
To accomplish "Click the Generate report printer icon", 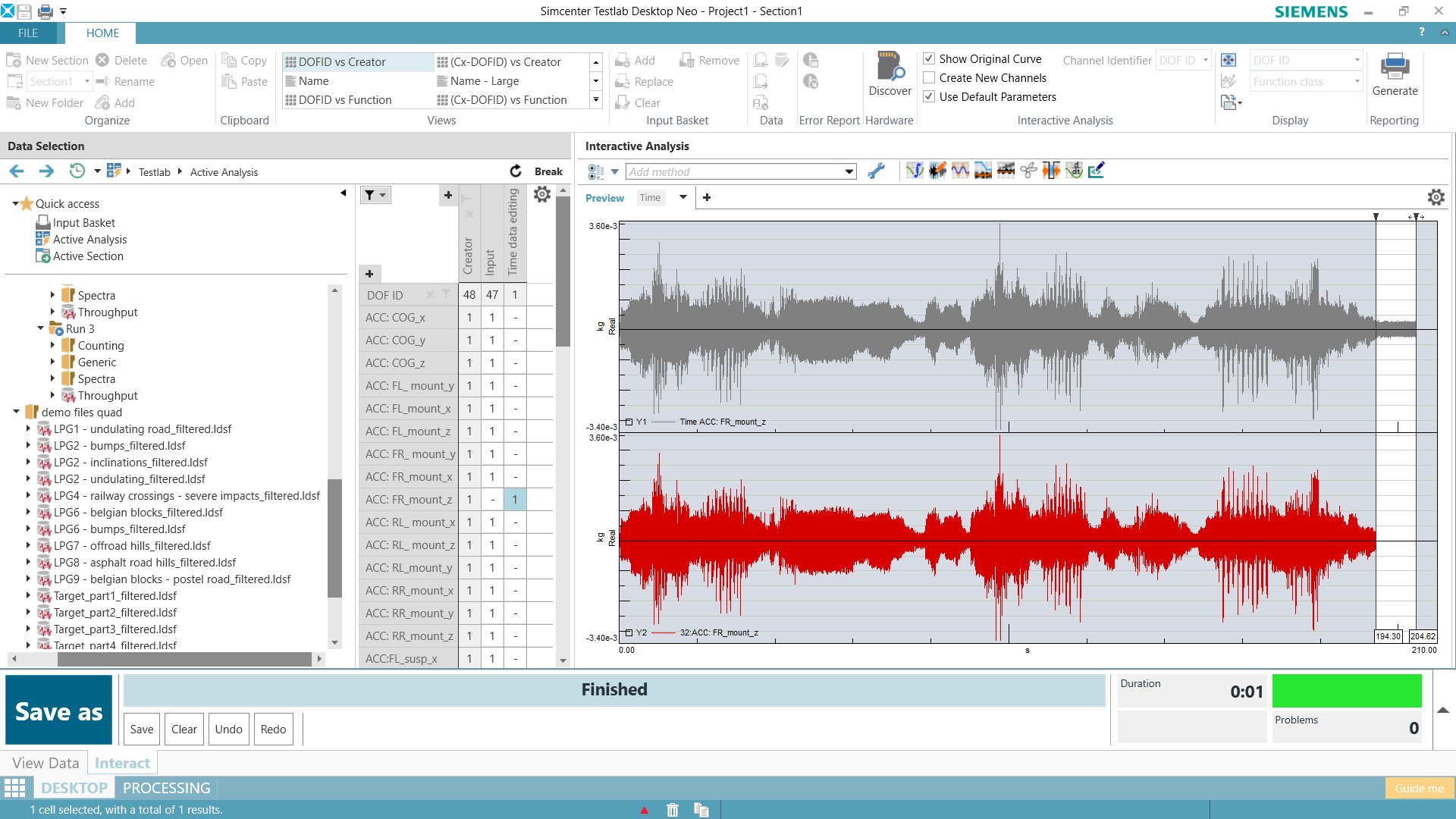I will 1395,67.
